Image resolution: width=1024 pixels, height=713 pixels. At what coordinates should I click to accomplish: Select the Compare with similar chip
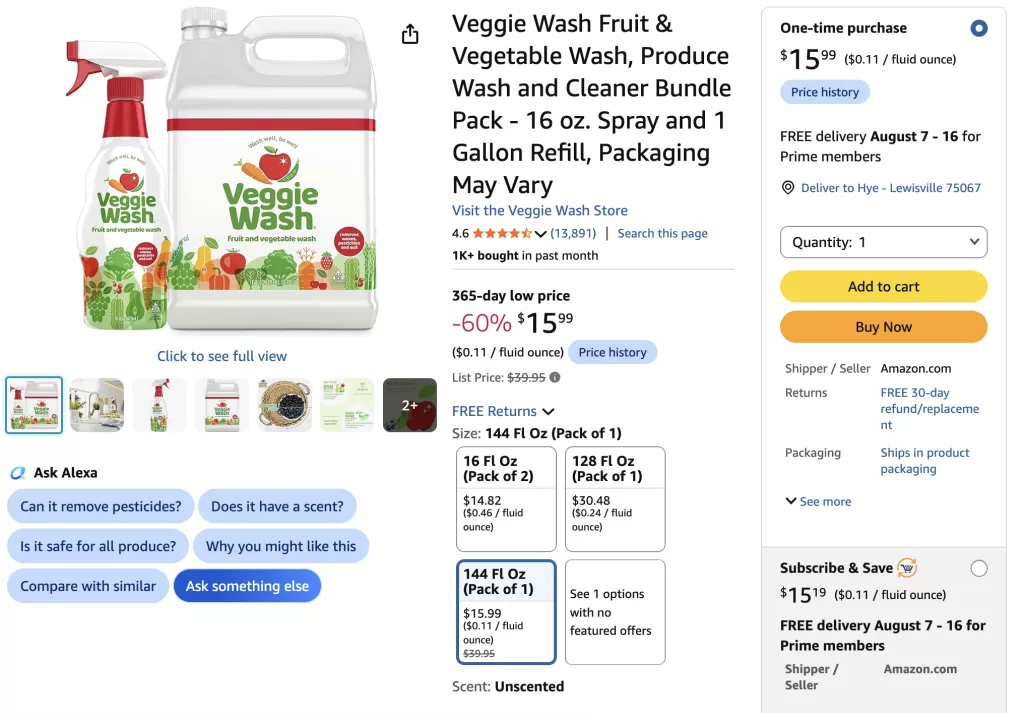point(88,586)
